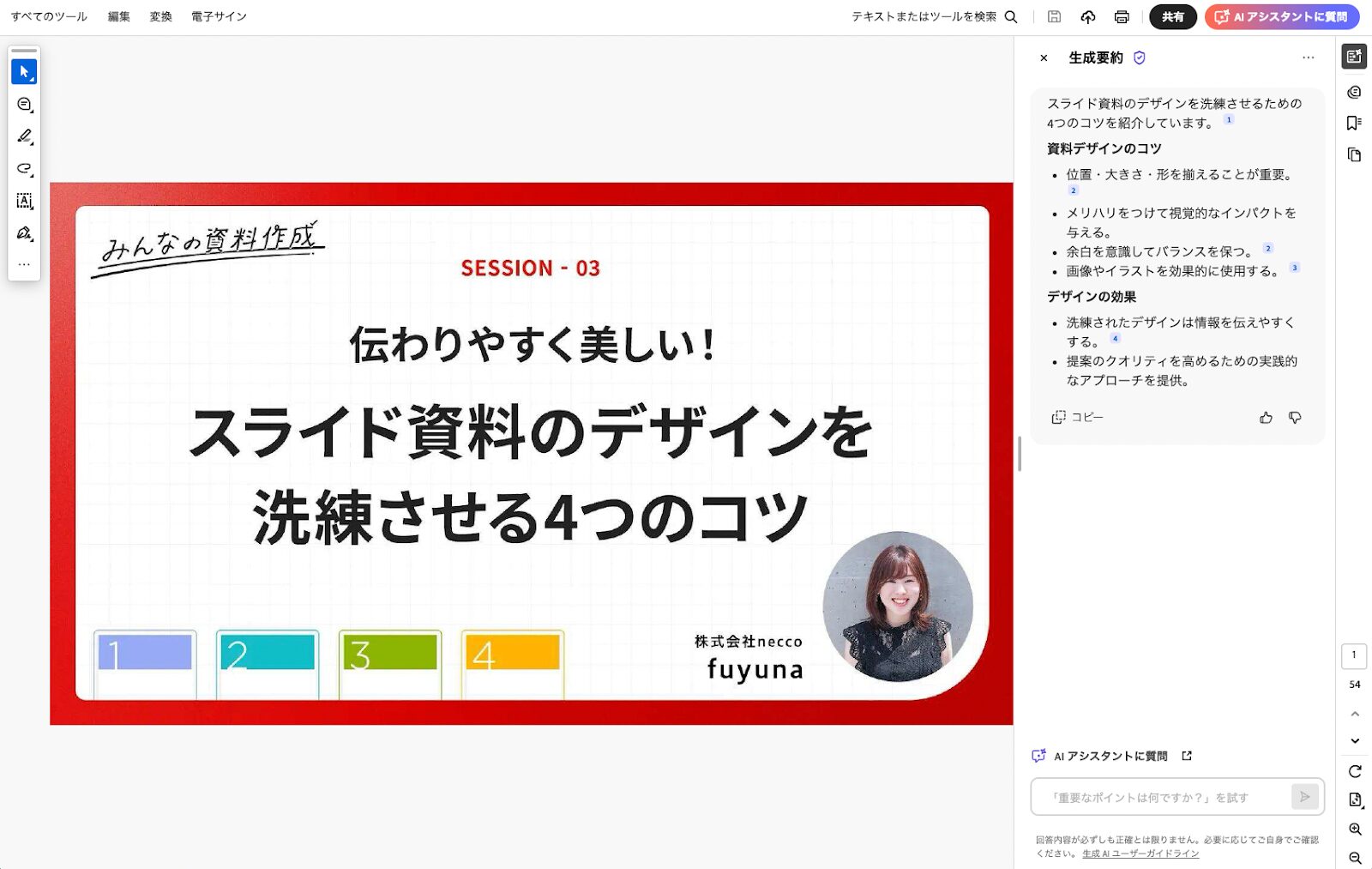Select the arrow selection tool
1372x869 pixels.
coord(24,72)
